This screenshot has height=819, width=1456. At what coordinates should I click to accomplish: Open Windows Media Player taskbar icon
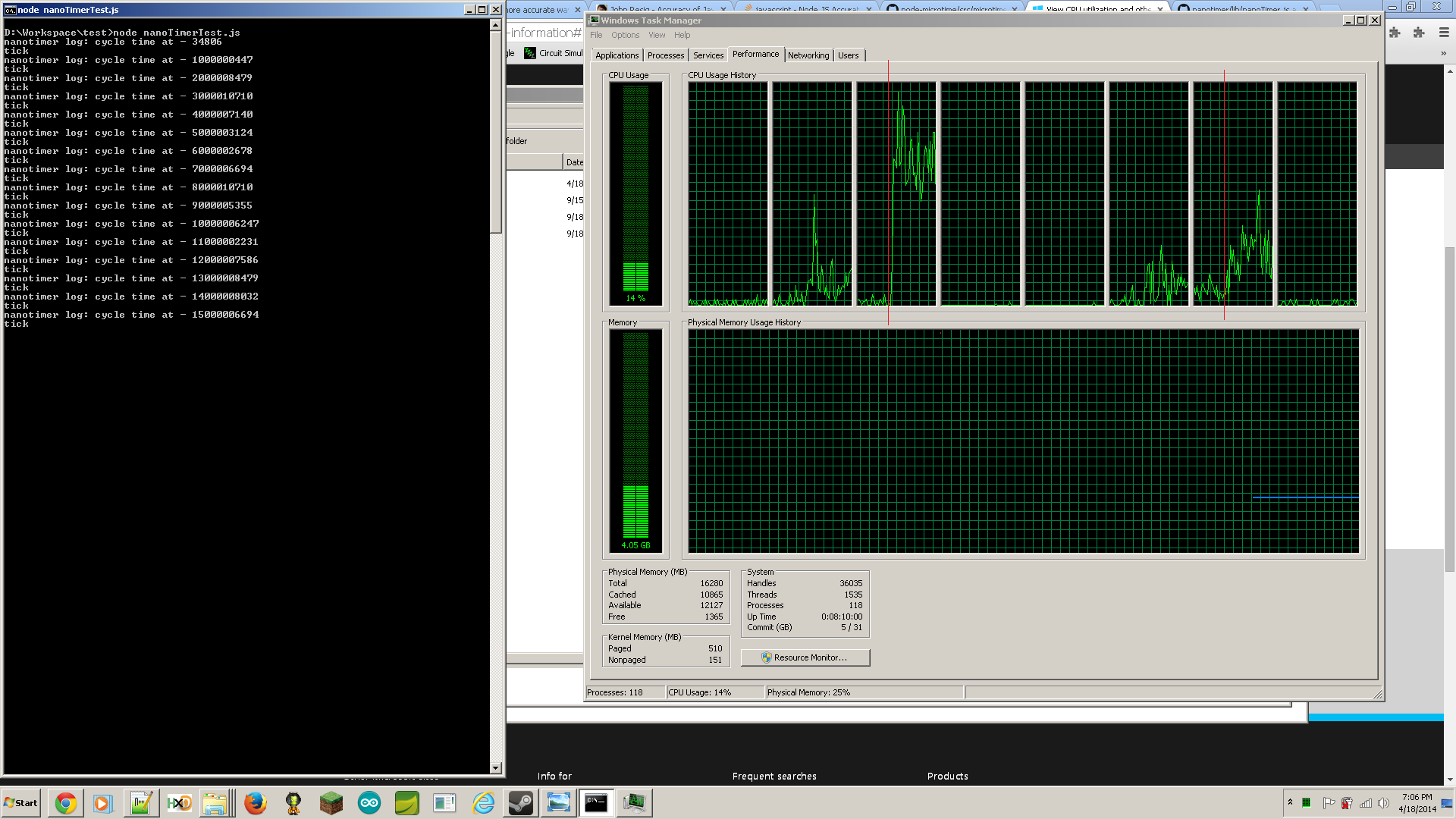[104, 803]
